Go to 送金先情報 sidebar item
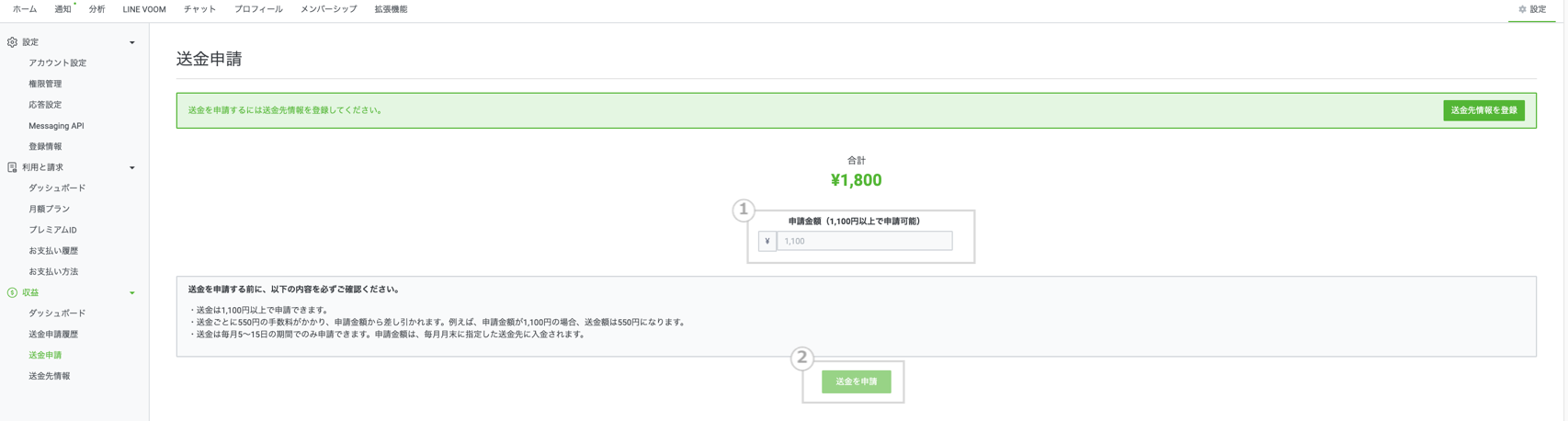The height and width of the screenshot is (421, 1568). click(49, 376)
